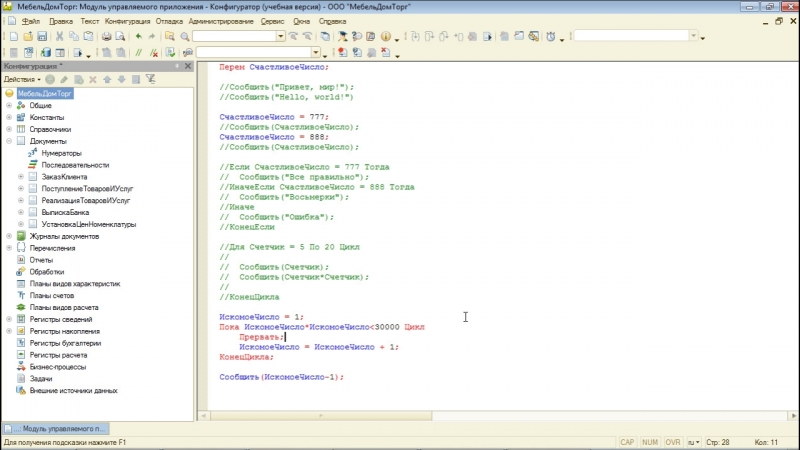Click the scroll right arrow of editor
This screenshot has width=800, height=450.
[x=793, y=416]
